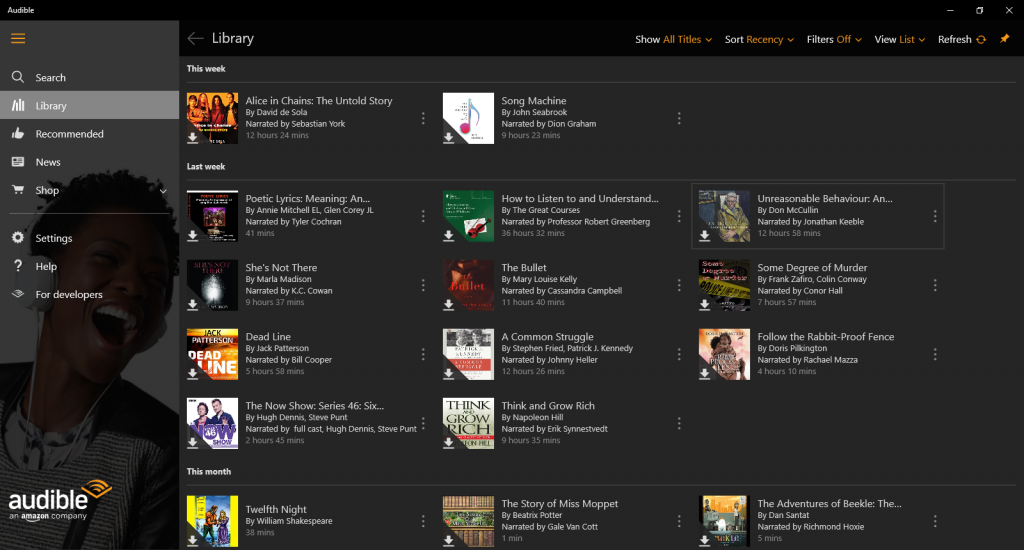Open more options for Think and Grow Rich
Viewport: 1024px width, 550px height.
tap(679, 423)
